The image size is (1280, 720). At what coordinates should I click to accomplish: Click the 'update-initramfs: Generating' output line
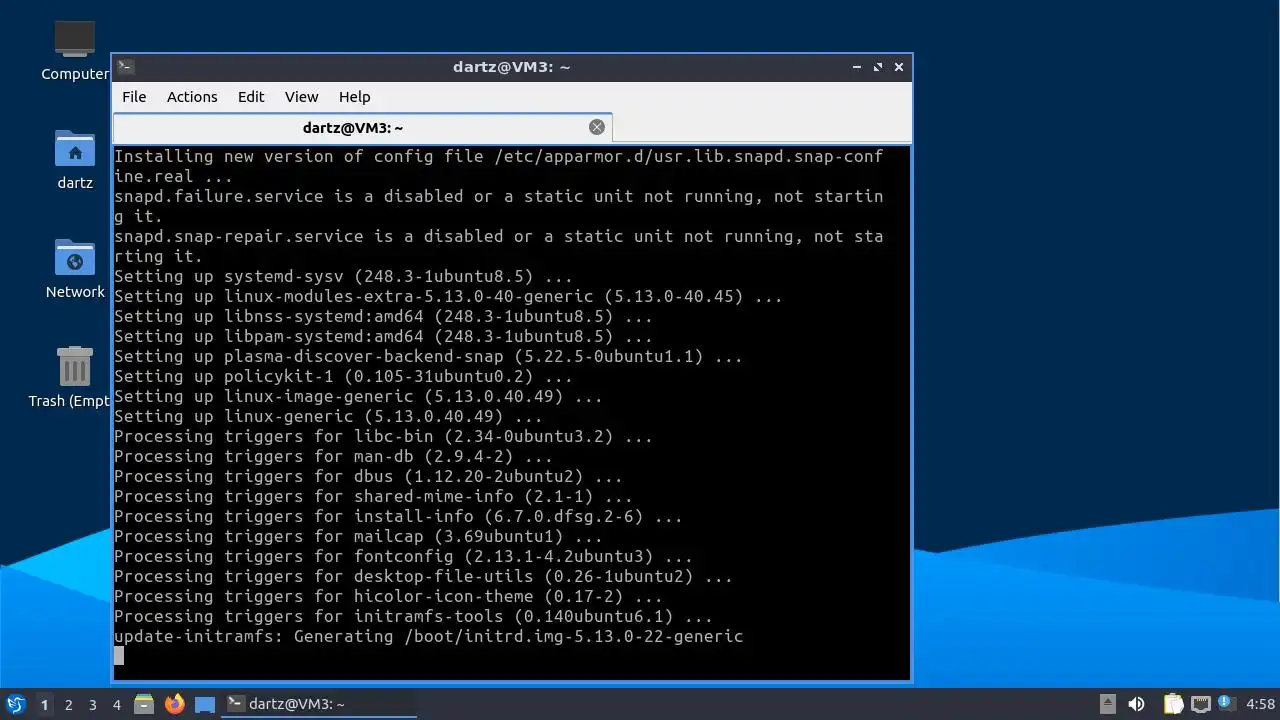pyautogui.click(x=428, y=636)
